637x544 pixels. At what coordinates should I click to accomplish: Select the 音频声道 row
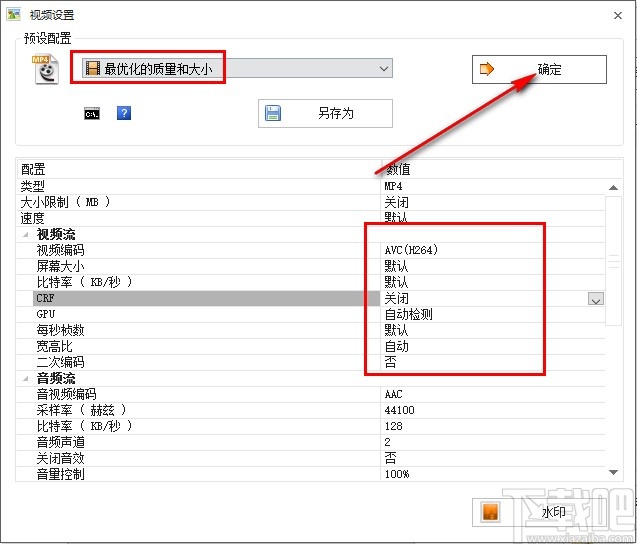pos(311,442)
